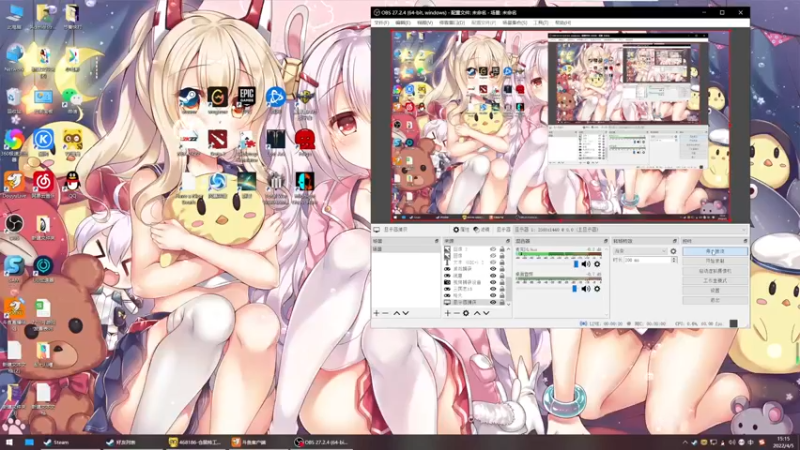Open 麦克风/Aux mixer gear settings
The height and width of the screenshot is (450, 800).
597,264
